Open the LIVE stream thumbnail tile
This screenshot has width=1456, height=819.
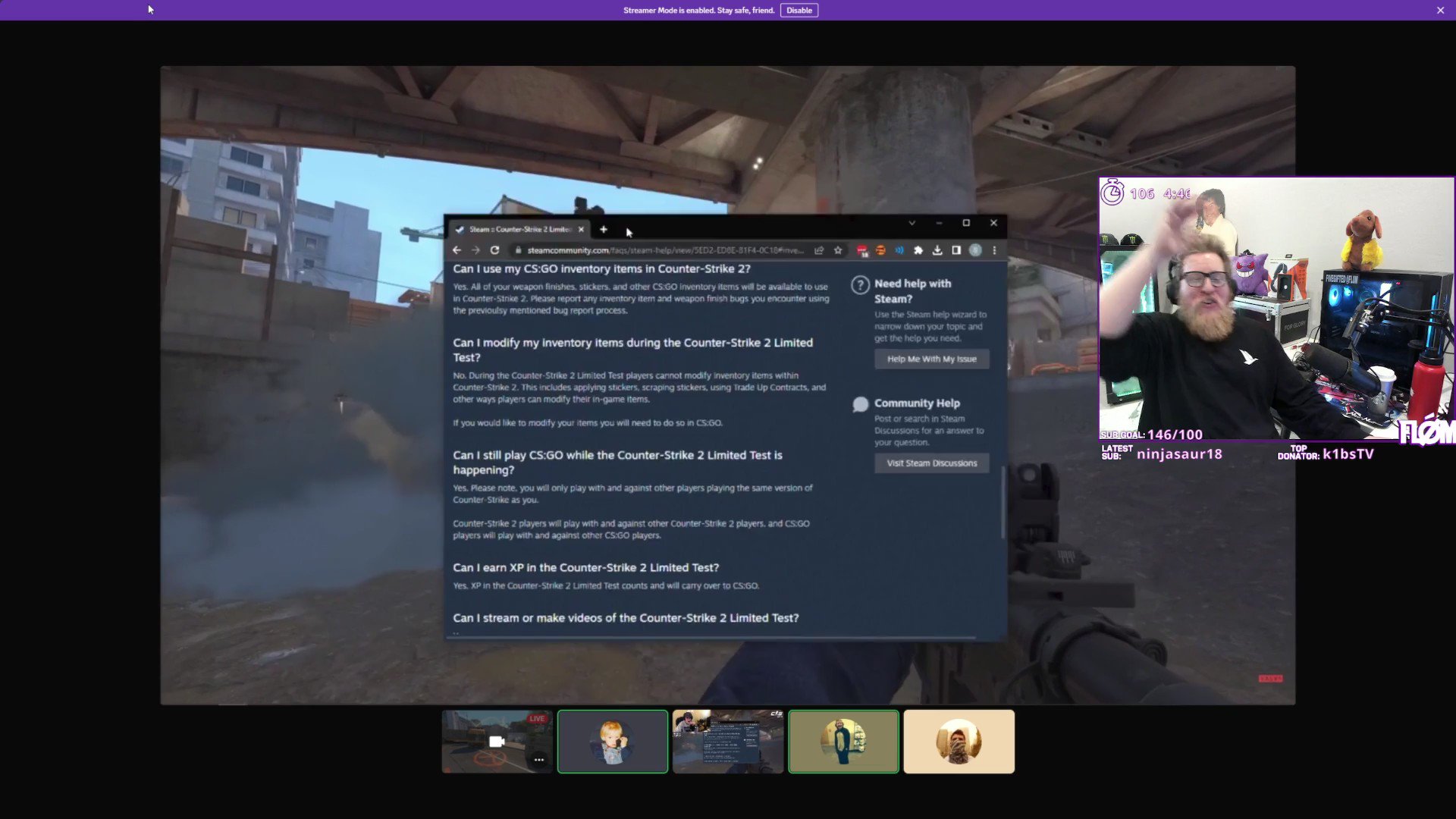497,742
